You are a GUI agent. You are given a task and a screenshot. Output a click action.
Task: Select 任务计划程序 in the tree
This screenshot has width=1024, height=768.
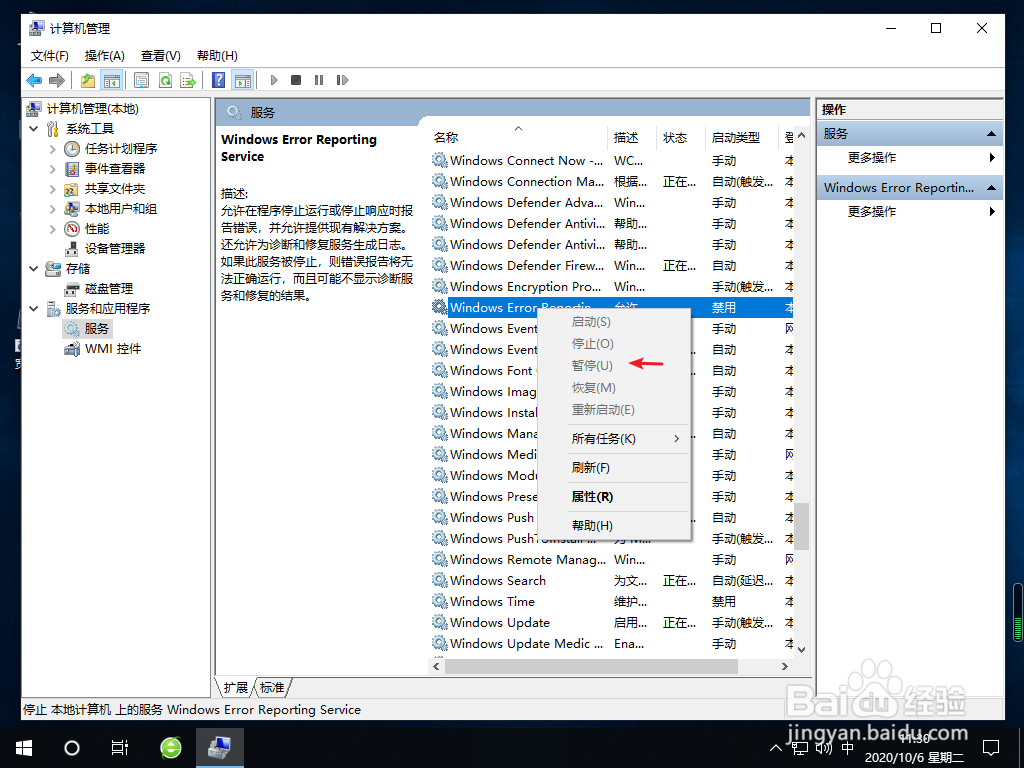pos(121,149)
